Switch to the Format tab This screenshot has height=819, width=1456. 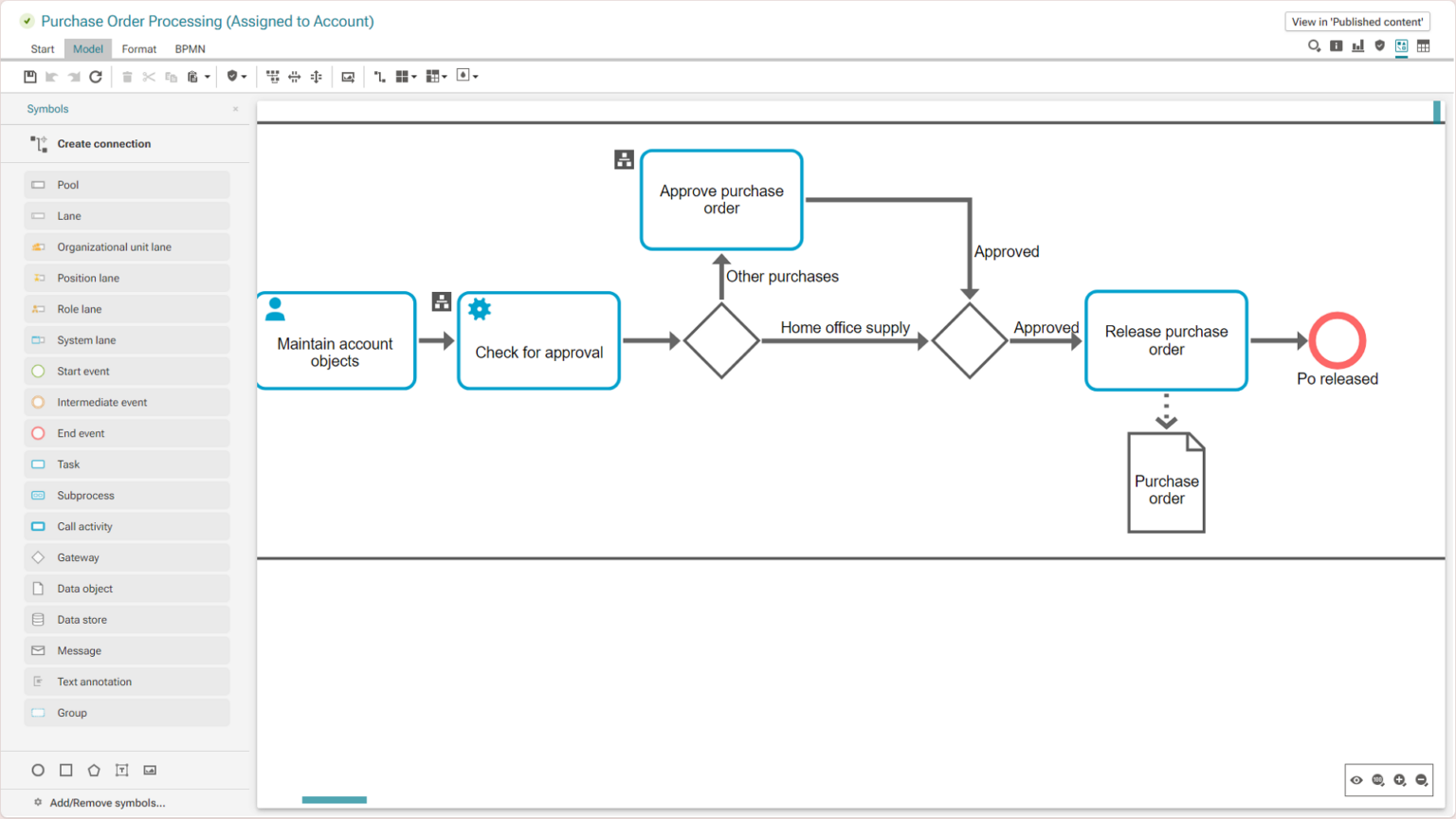coord(138,48)
